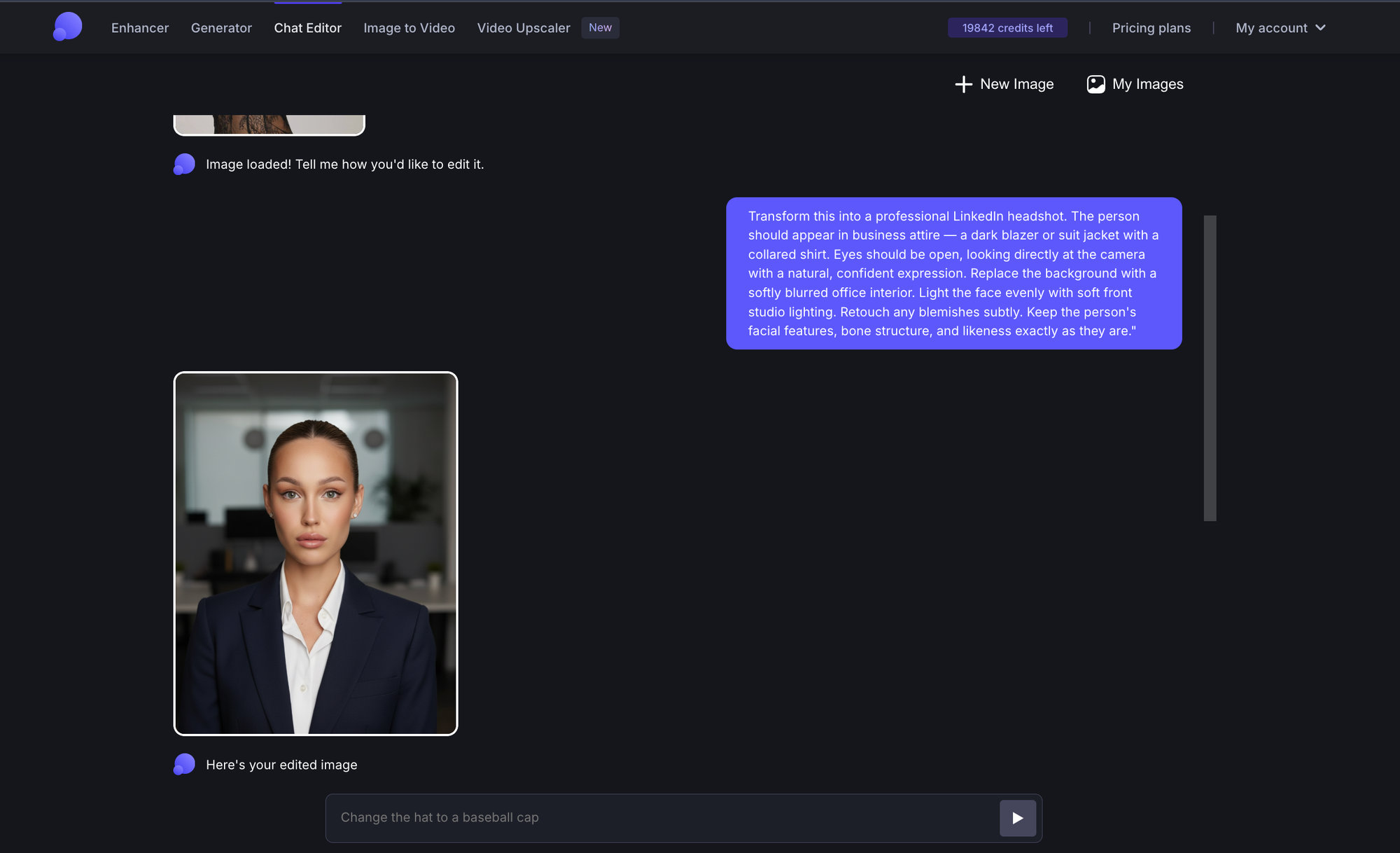Image resolution: width=1400 pixels, height=853 pixels.
Task: Switch to the Enhancer tab
Action: click(139, 28)
